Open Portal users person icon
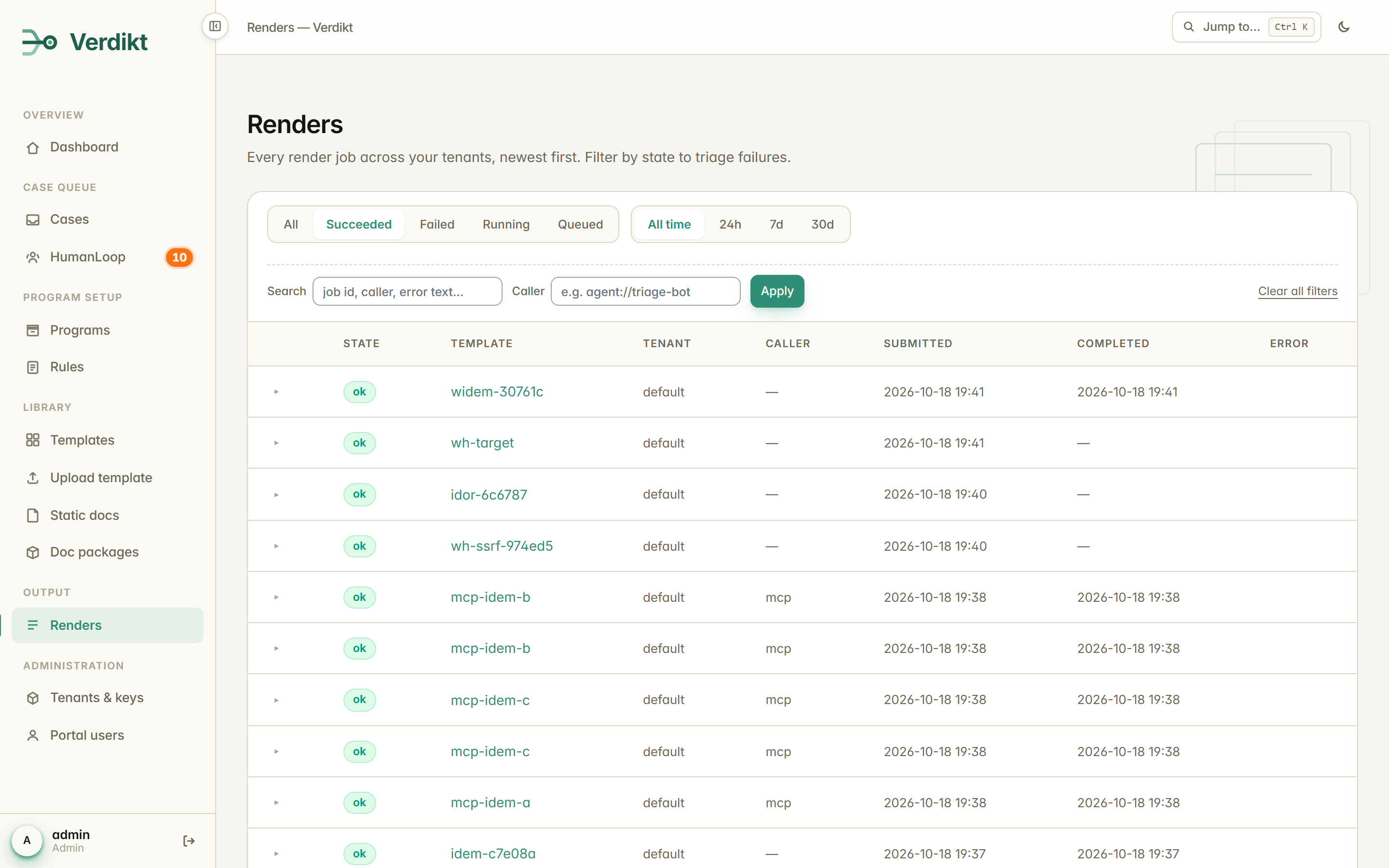 pyautogui.click(x=33, y=735)
